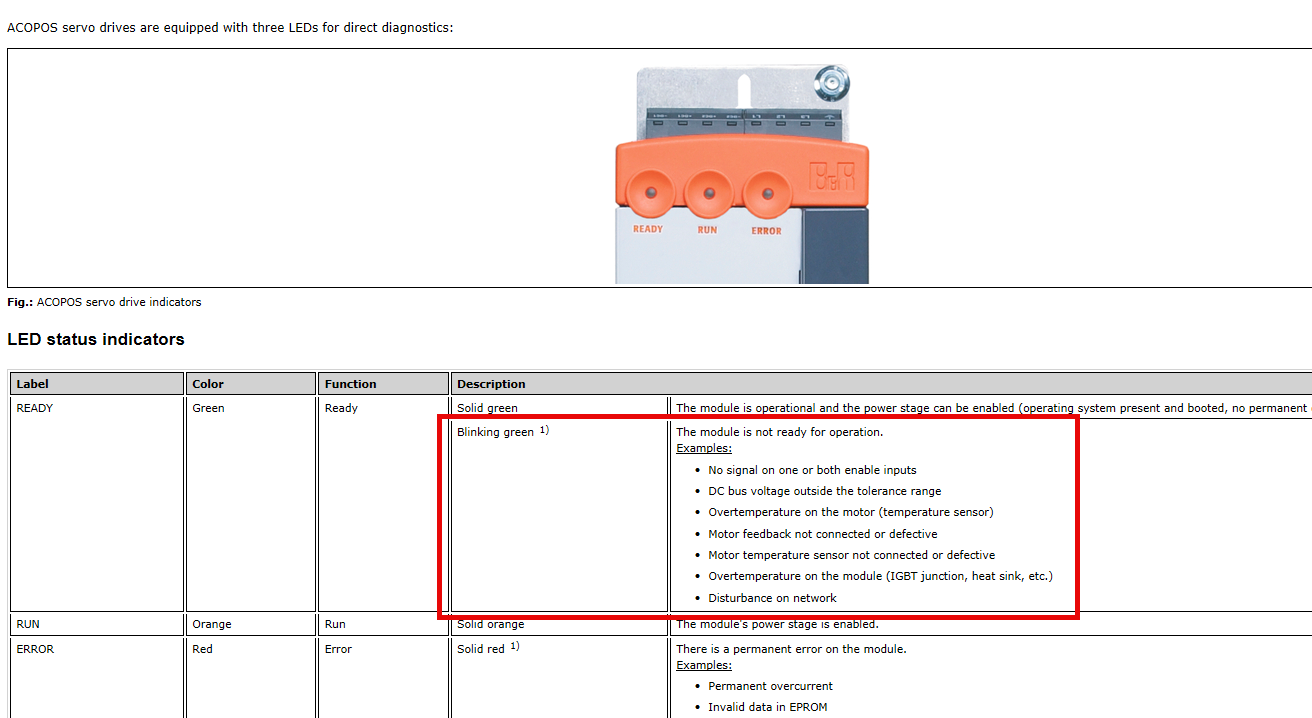Click "Disturbance on network" bullet

[x=773, y=598]
